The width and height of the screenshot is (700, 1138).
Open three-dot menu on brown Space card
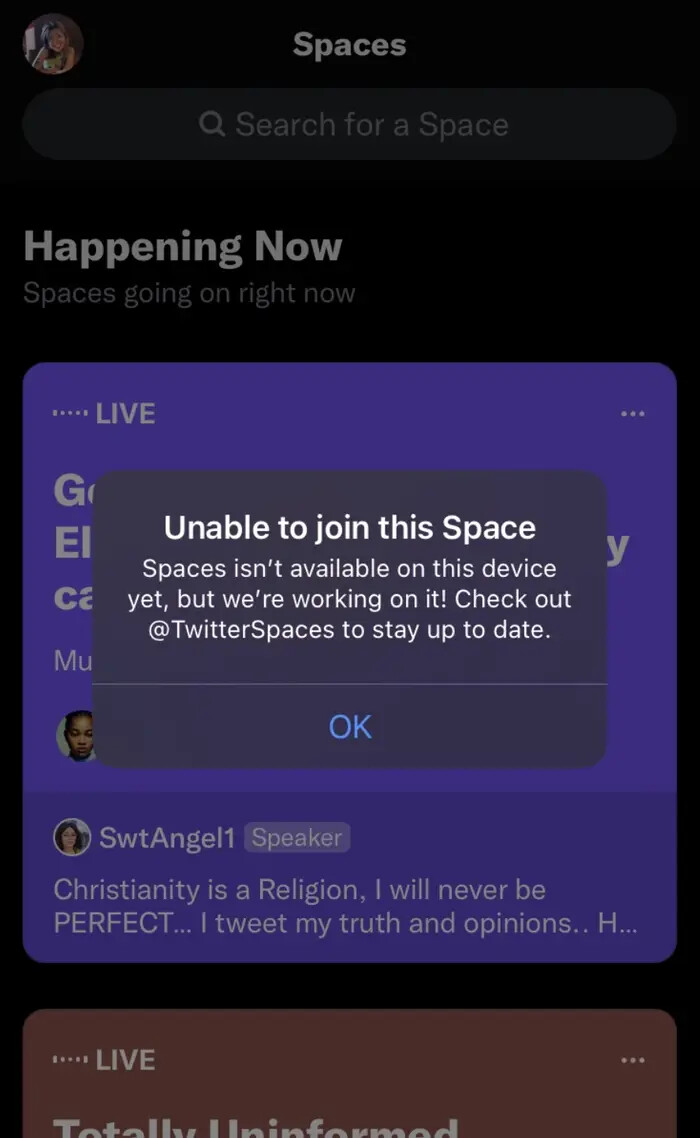coord(632,1060)
